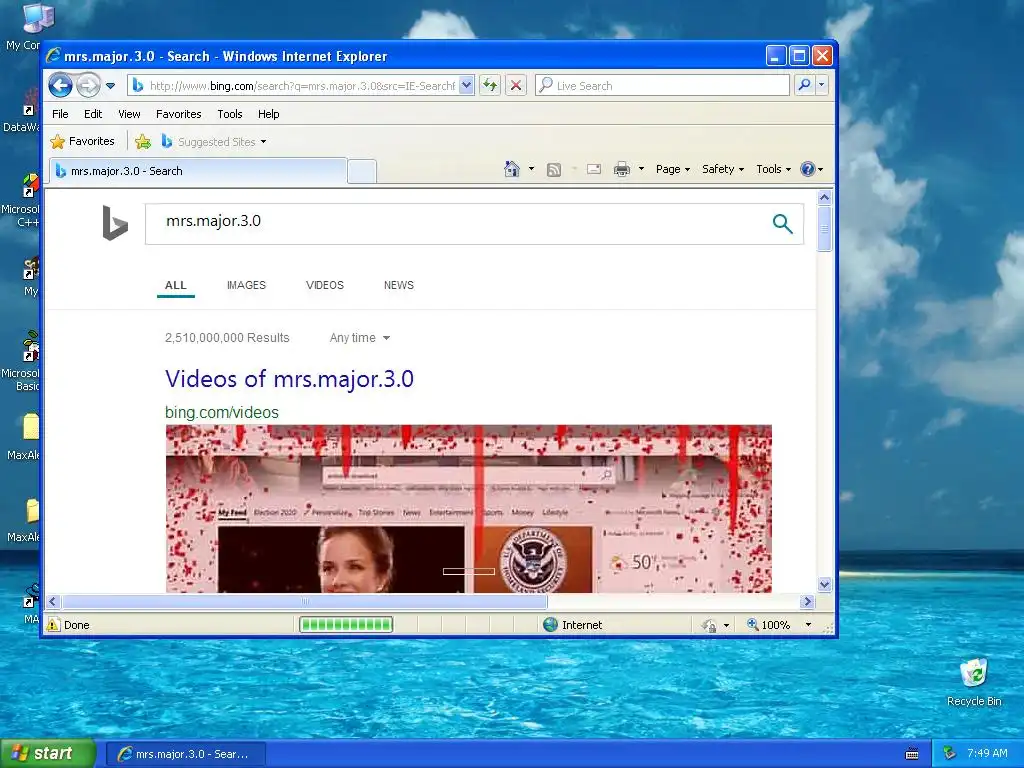Go to Home page icon
This screenshot has width=1024, height=768.
pyautogui.click(x=511, y=169)
